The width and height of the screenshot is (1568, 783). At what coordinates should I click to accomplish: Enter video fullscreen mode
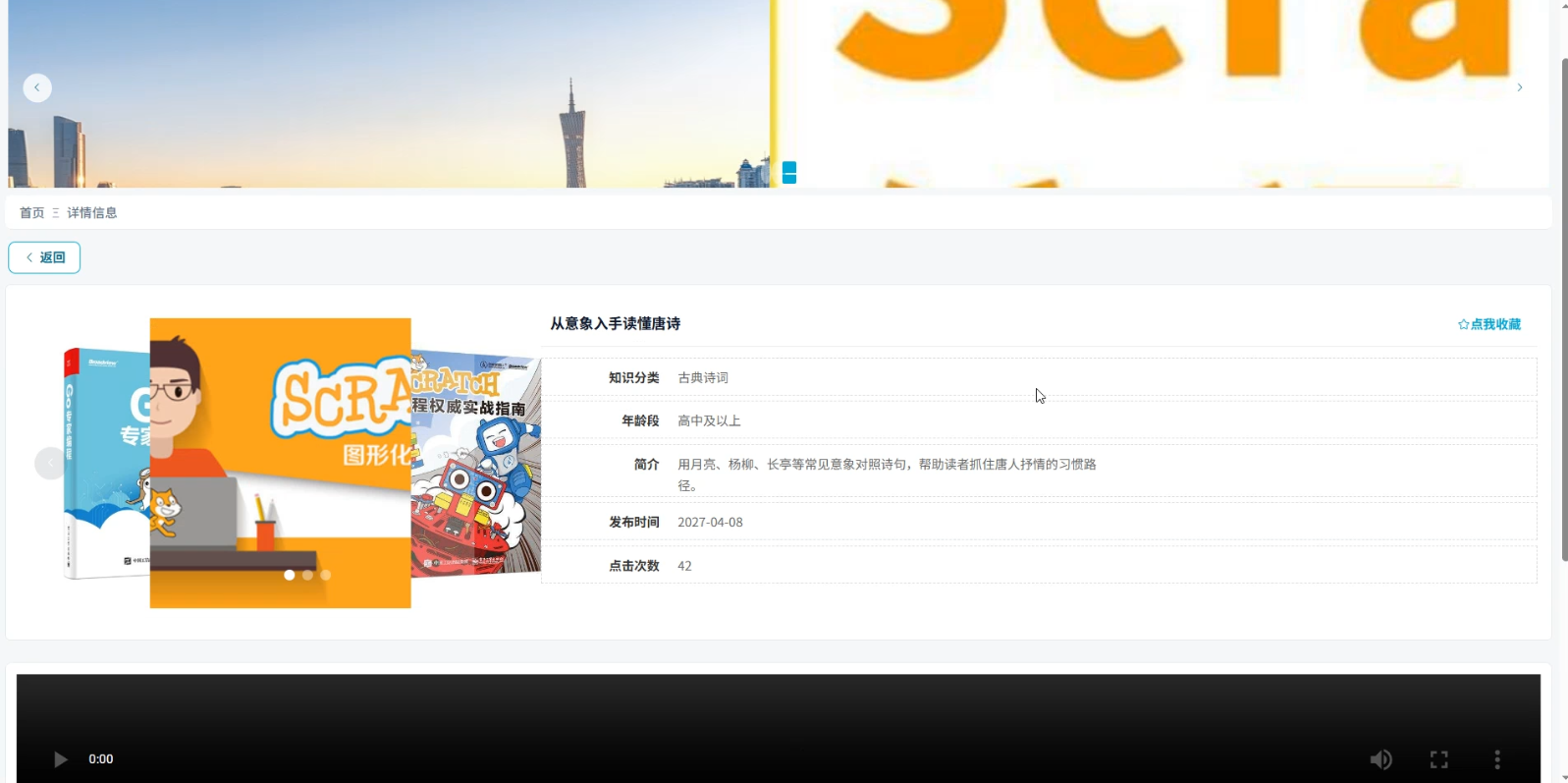pos(1439,759)
